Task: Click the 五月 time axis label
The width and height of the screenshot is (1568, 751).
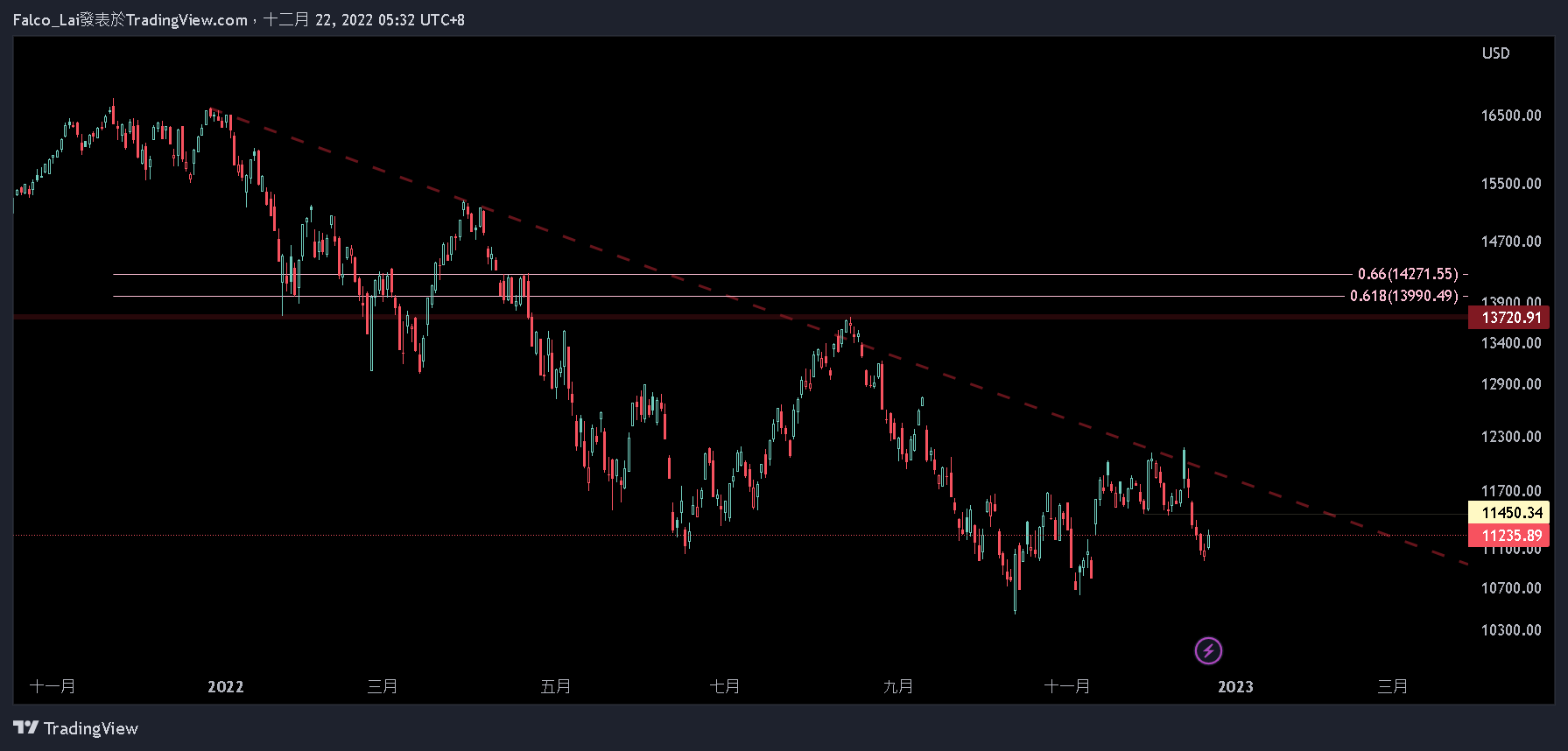Action: tap(556, 687)
